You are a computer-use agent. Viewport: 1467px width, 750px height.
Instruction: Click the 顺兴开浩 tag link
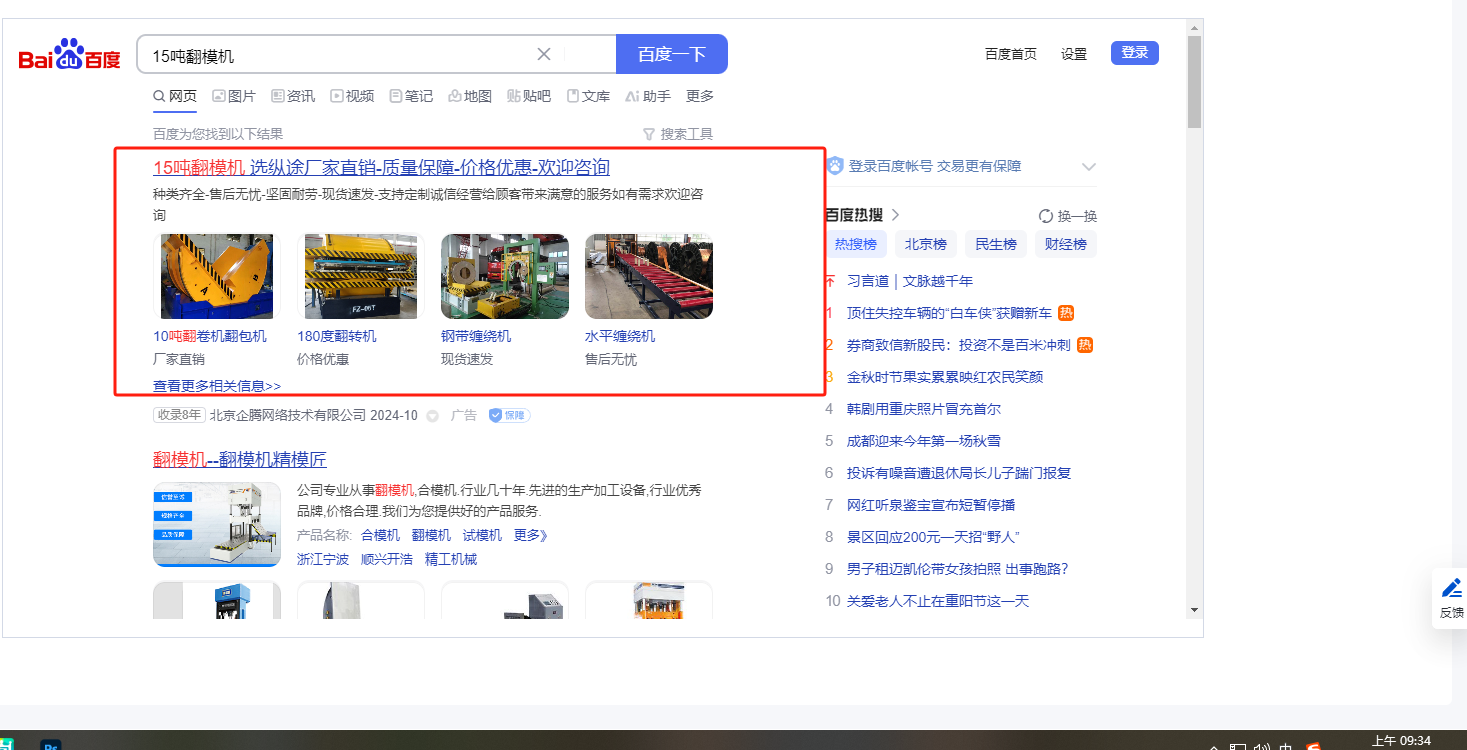tap(387, 559)
